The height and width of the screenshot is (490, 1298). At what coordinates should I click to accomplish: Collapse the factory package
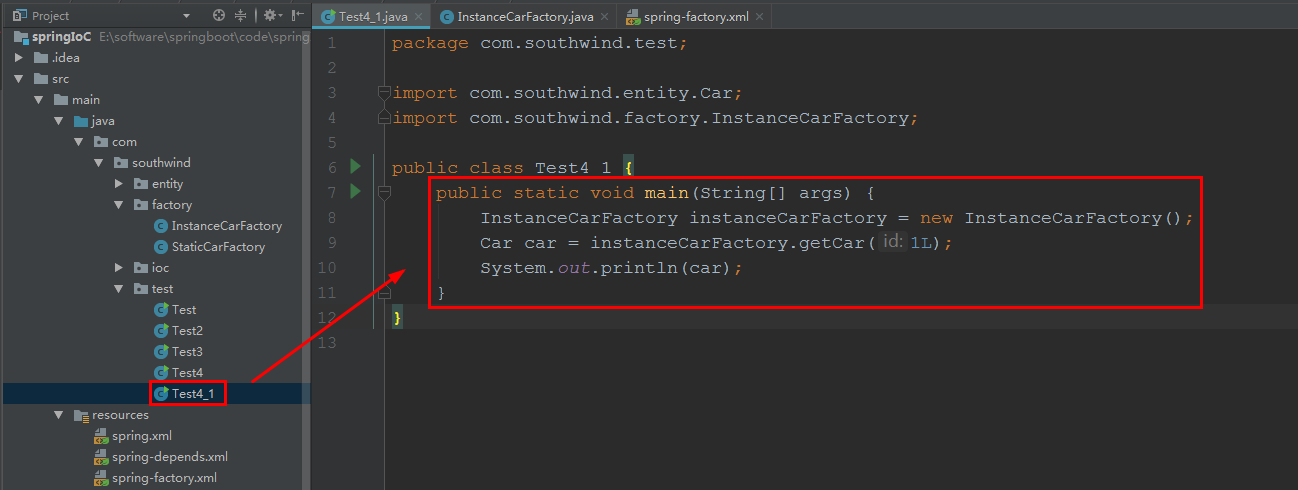[x=119, y=204]
